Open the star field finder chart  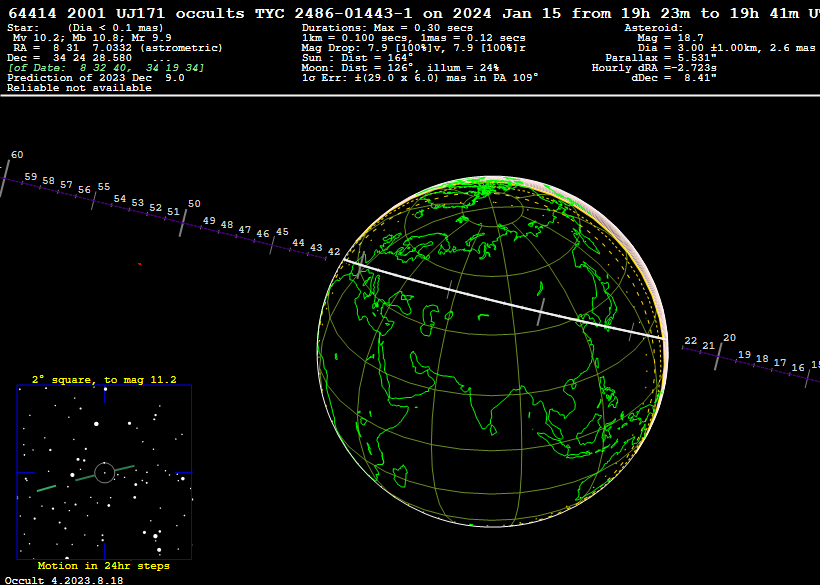click(x=104, y=472)
